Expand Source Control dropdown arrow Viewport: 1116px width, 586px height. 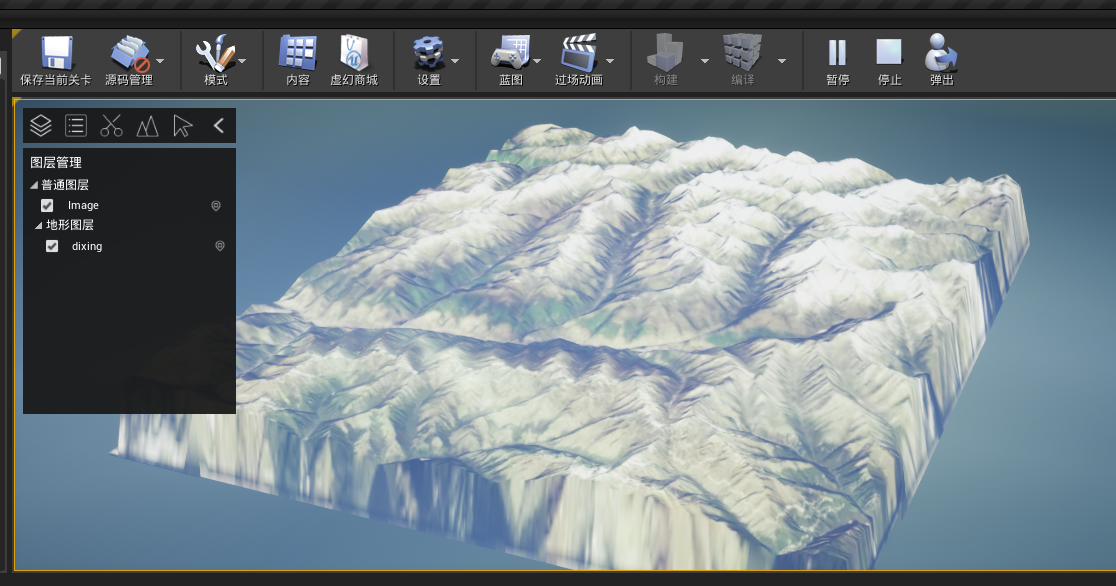click(160, 61)
